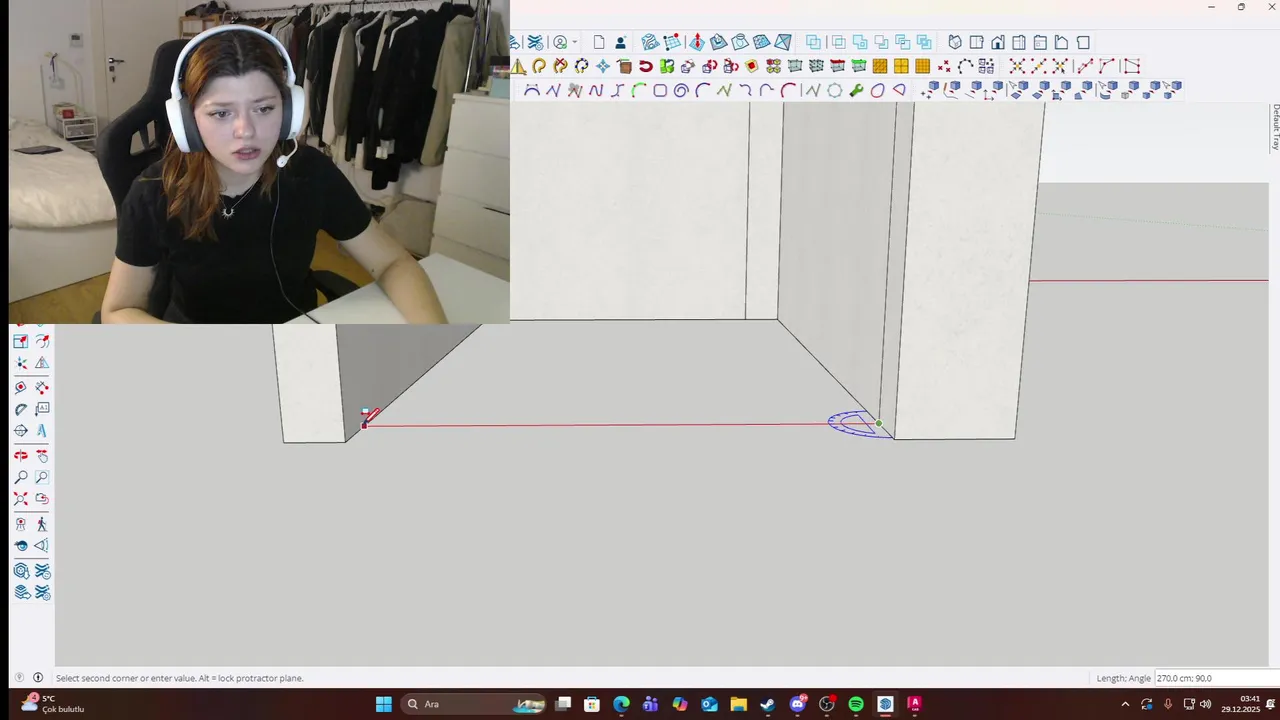Click the blank new document icon
Viewport: 1280px width, 720px height.
pos(599,42)
